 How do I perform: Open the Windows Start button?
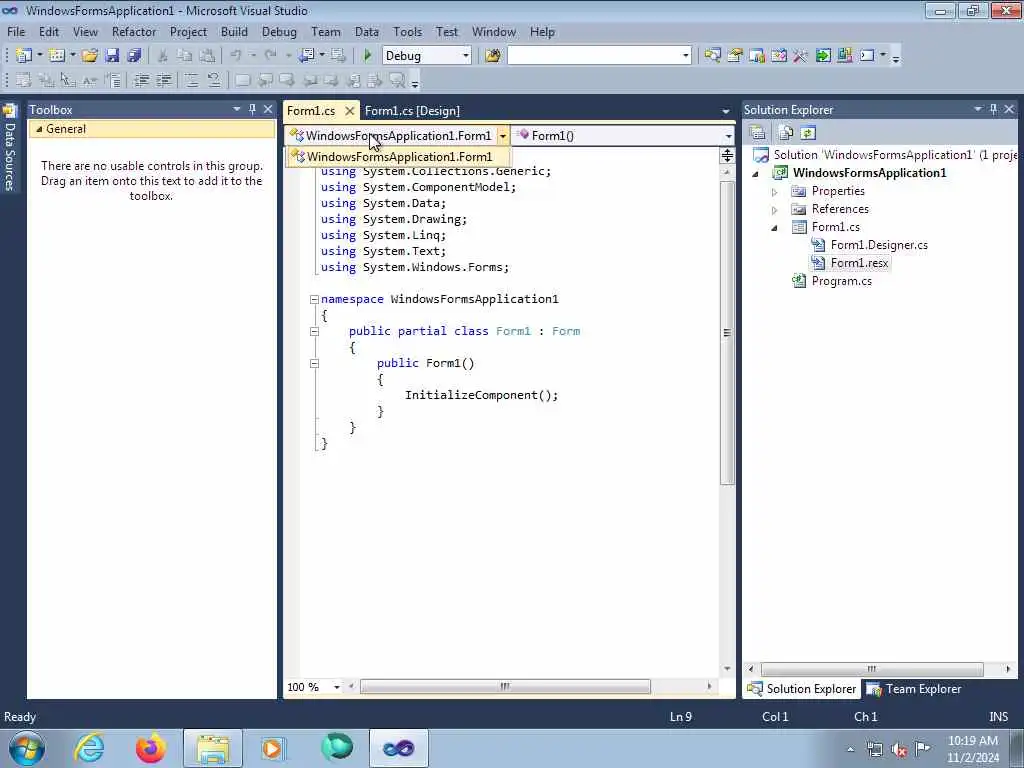point(27,748)
